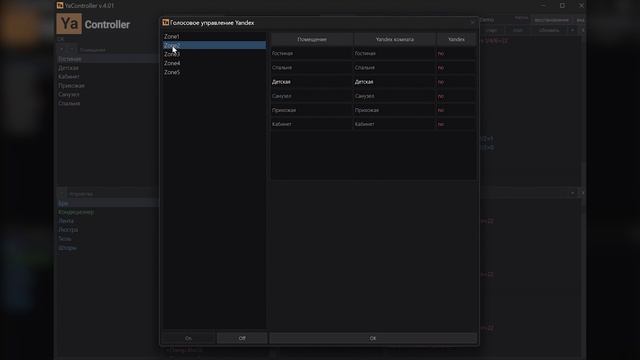This screenshot has width=640, height=360.
Task: Click the On button in the dialog
Action: pos(188,338)
